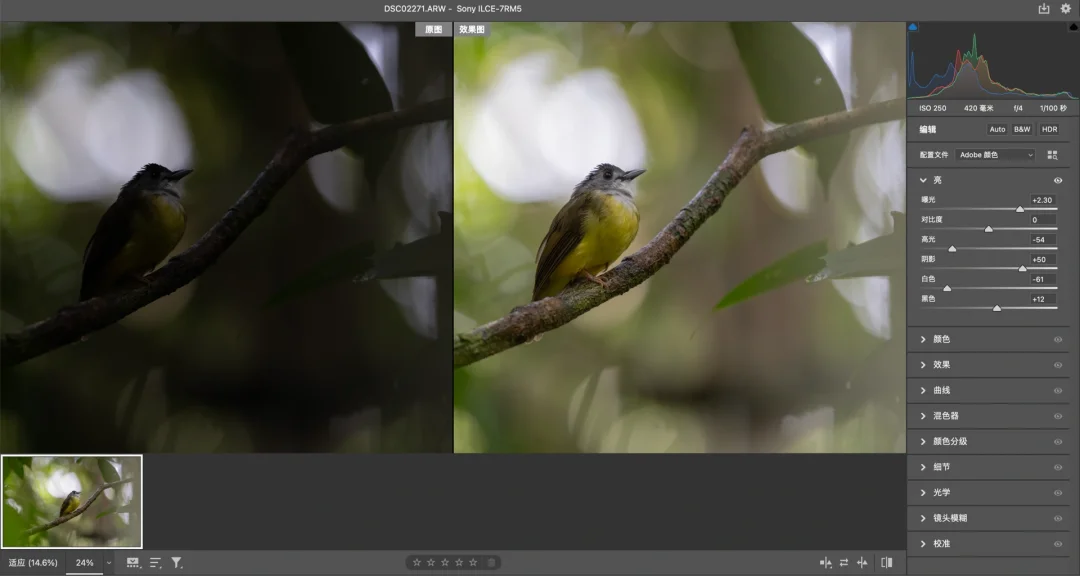The width and height of the screenshot is (1080, 576).
Task: Expand the 颜色 panel section
Action: click(941, 339)
